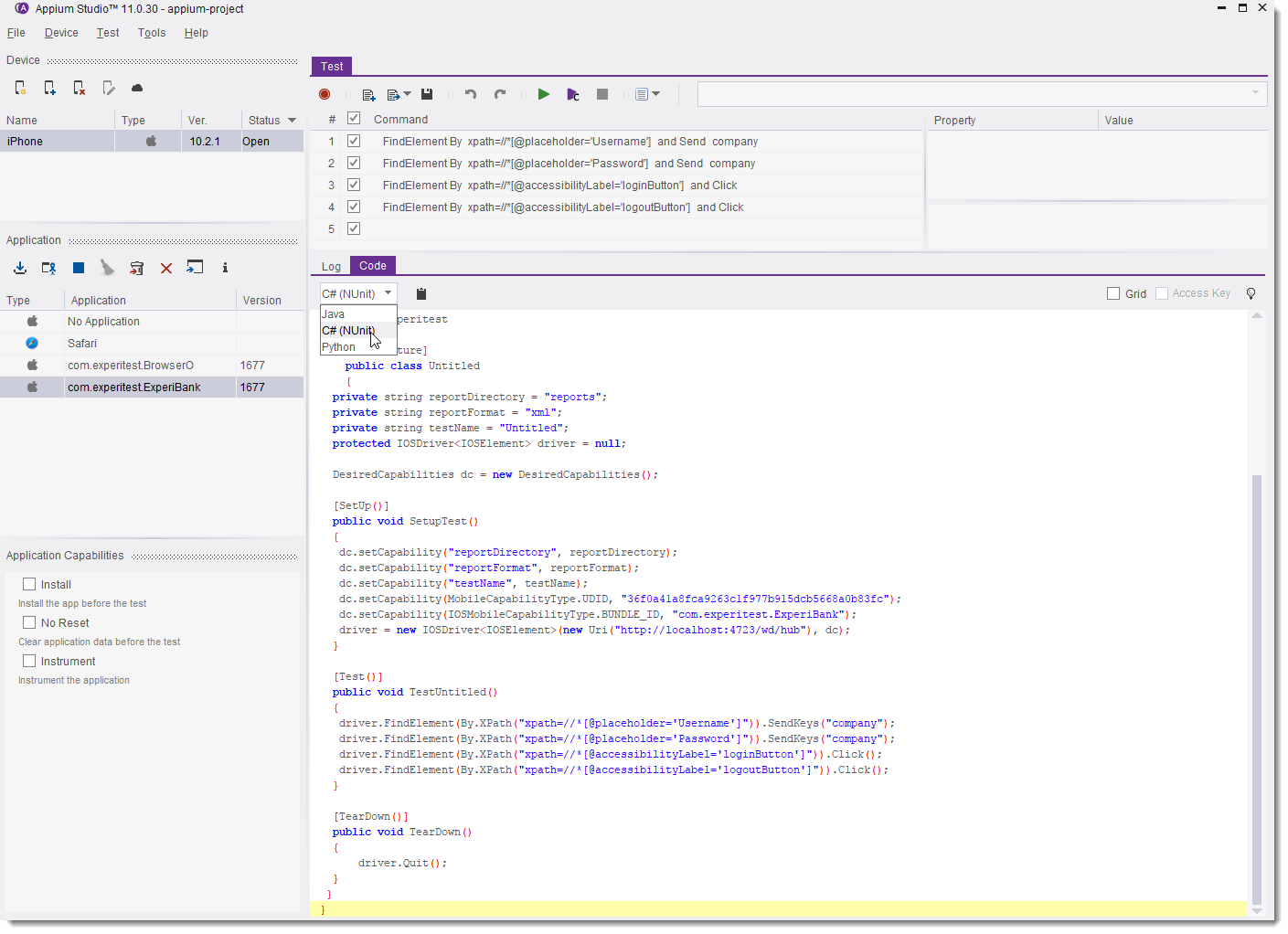Image resolution: width=1288 pixels, height=934 pixels.
Task: Click the Value column header
Action: click(x=1183, y=120)
